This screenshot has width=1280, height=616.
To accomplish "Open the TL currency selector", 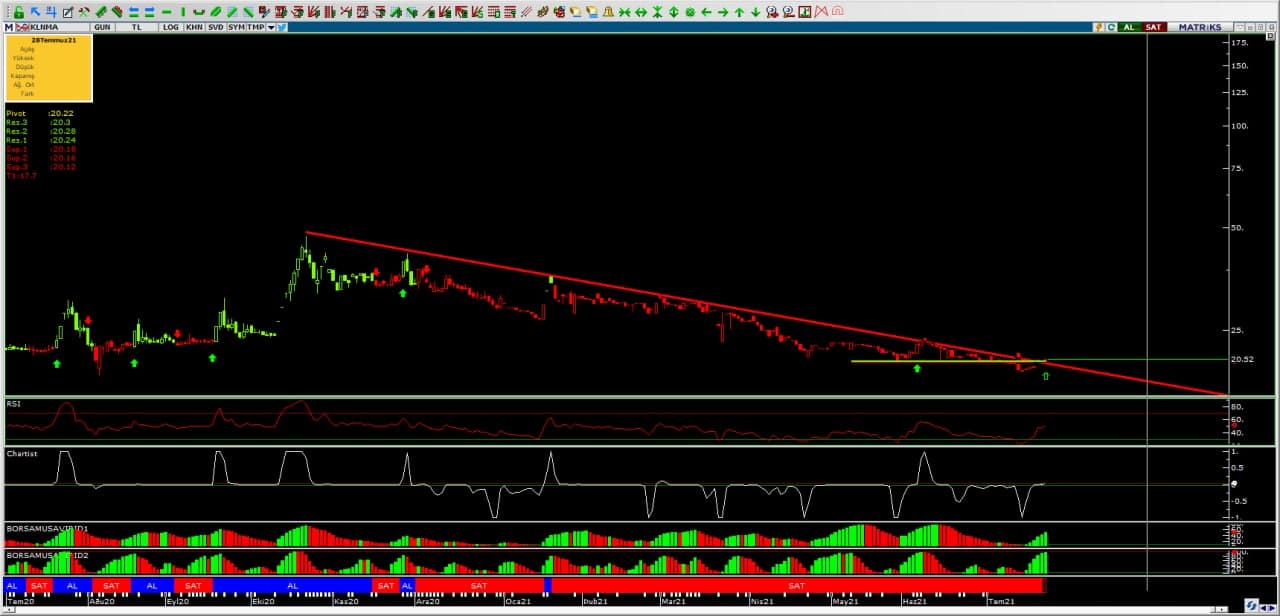I will (x=135, y=27).
